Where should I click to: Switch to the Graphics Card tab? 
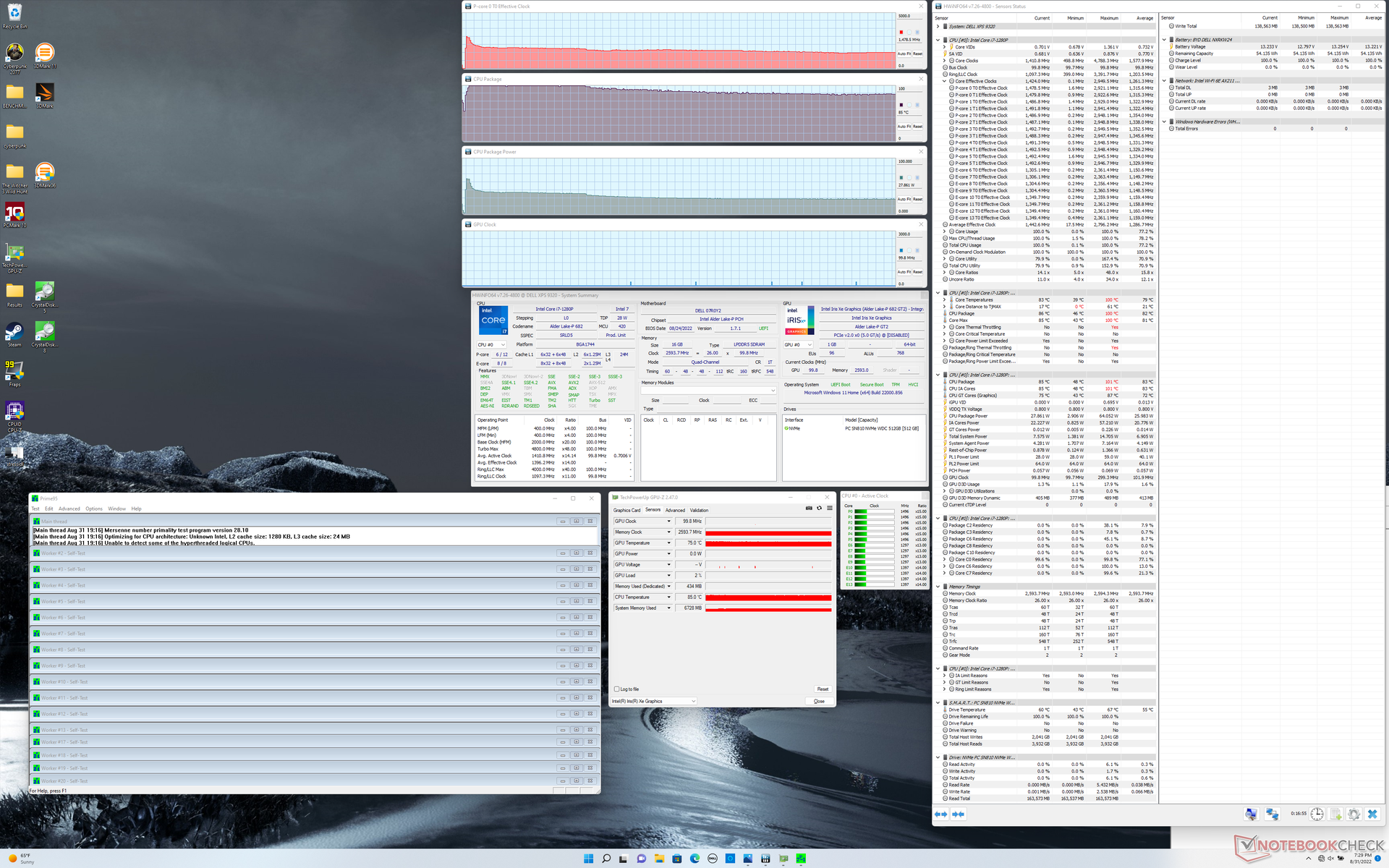pos(626,510)
